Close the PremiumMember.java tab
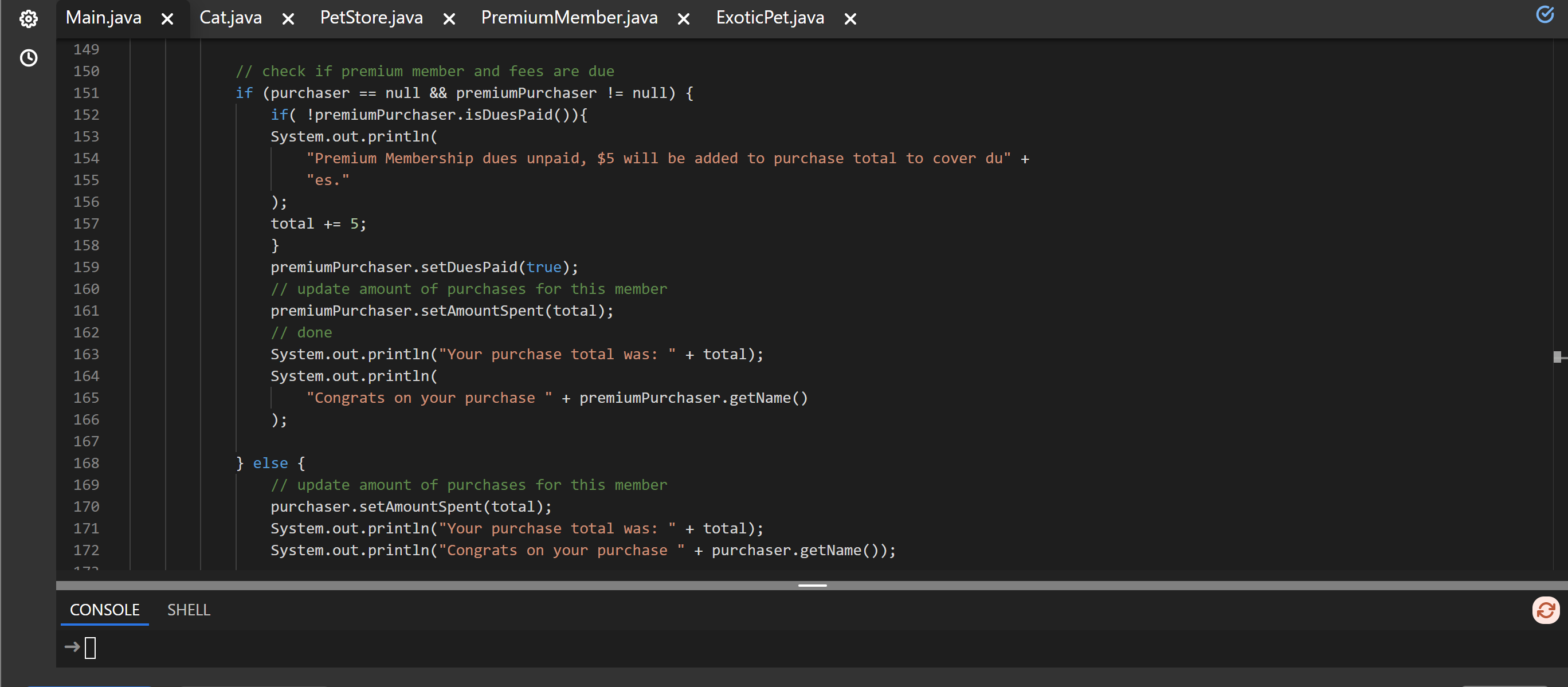 point(684,19)
